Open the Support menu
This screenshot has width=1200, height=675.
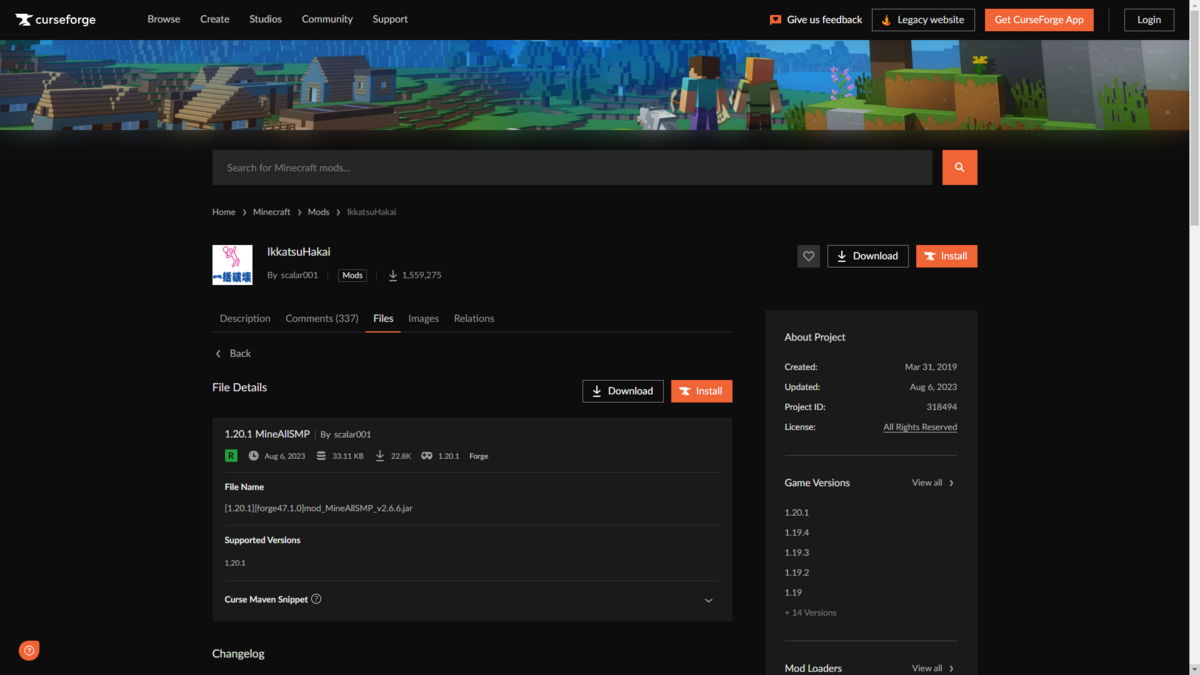point(390,19)
